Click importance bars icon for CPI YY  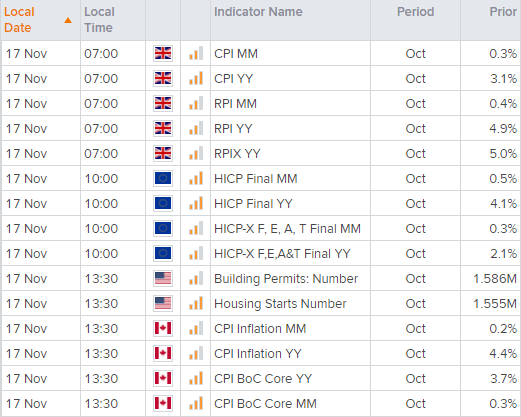coord(196,78)
